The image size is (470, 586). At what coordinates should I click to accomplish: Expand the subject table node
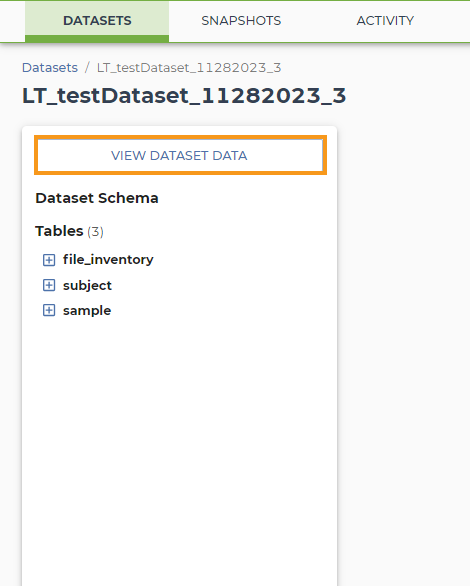click(49, 285)
